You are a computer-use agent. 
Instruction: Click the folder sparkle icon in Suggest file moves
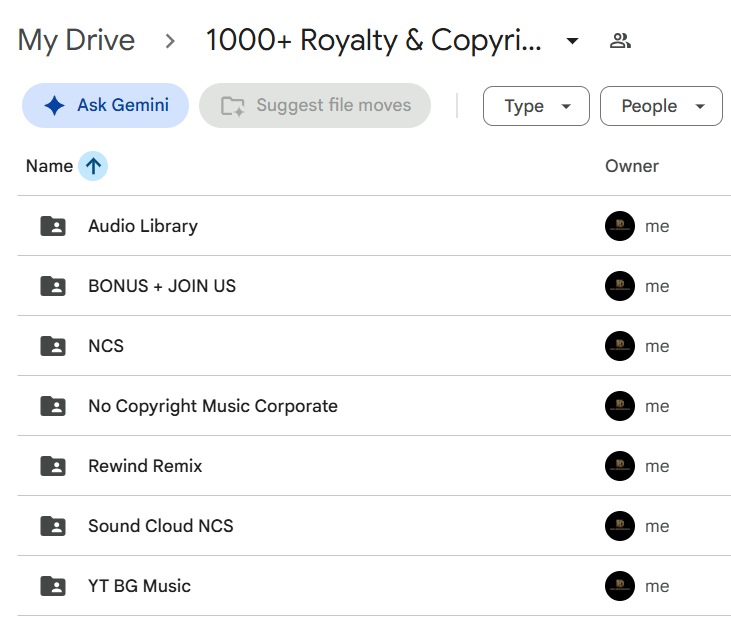pos(233,106)
